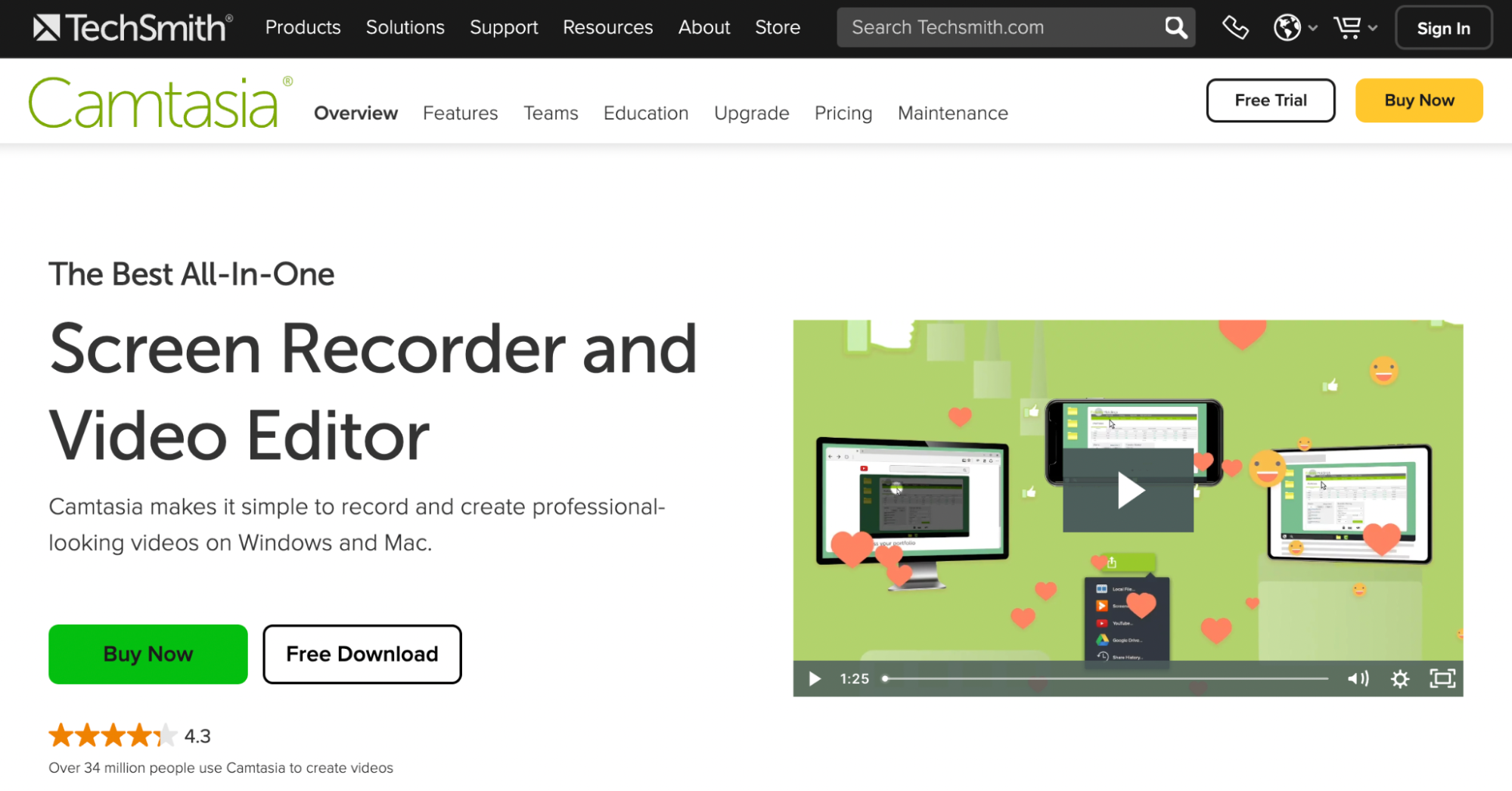Click the Camtasia logo
Viewport: 1512px width, 791px height.
point(160,103)
